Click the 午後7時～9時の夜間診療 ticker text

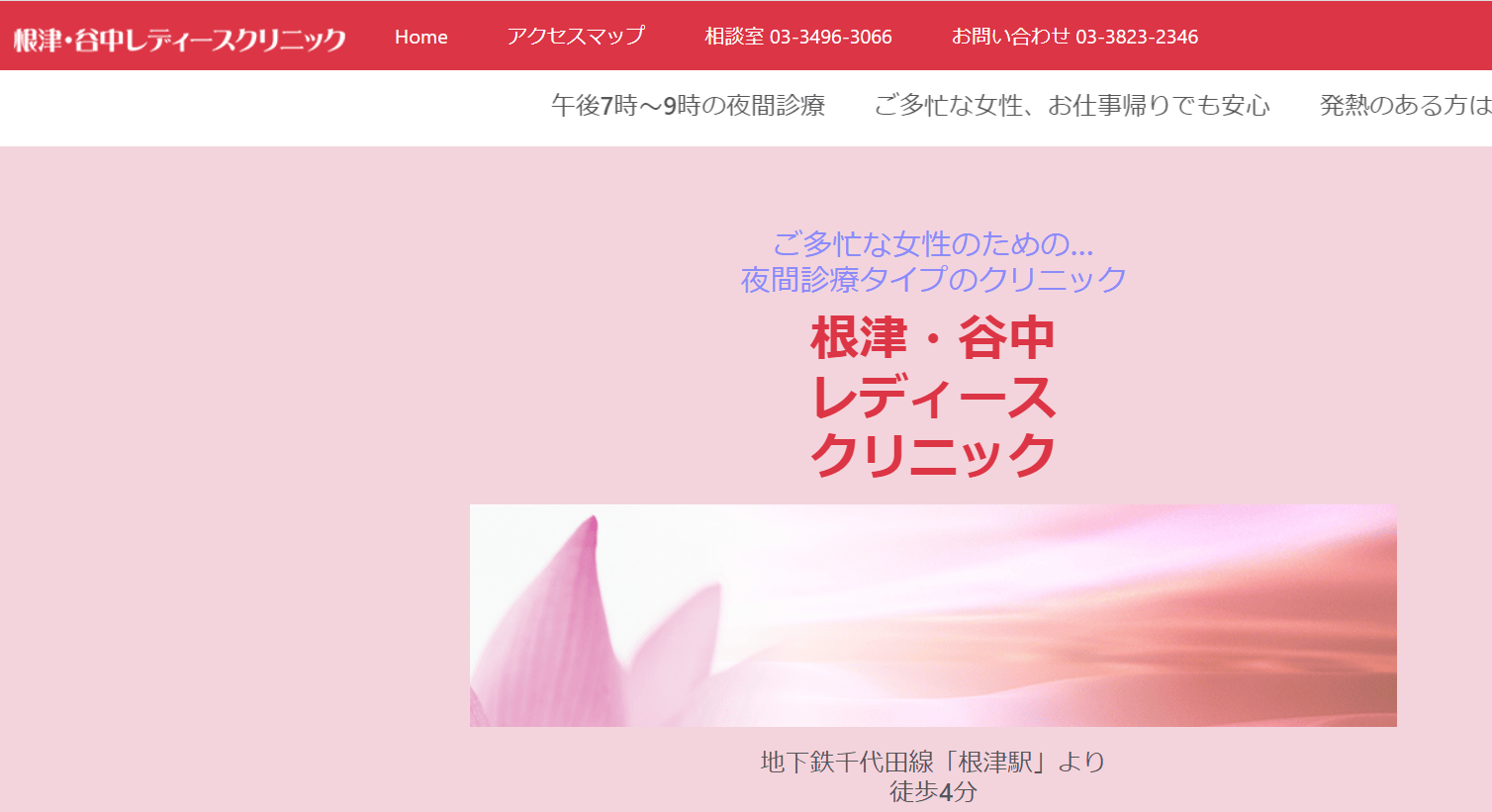pos(688,105)
